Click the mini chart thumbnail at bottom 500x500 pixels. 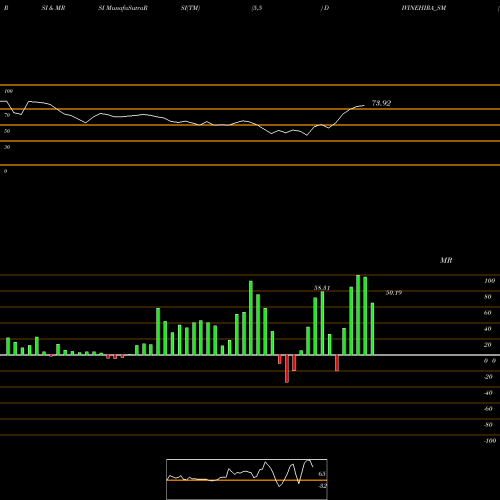[x=247, y=479]
